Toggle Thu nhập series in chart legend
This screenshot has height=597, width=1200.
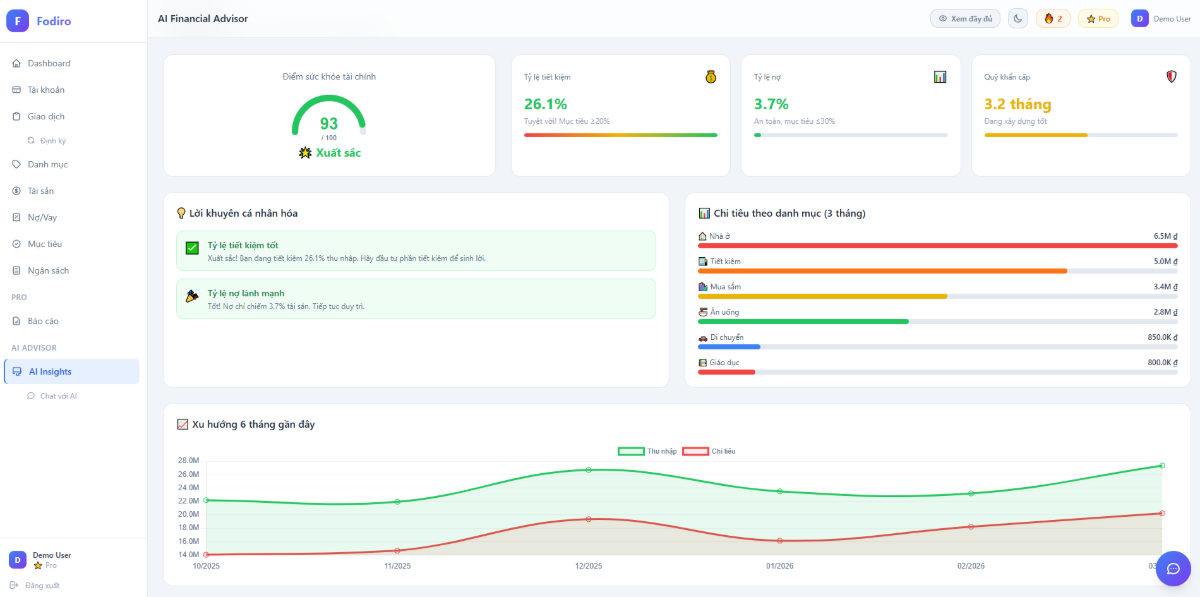(647, 451)
